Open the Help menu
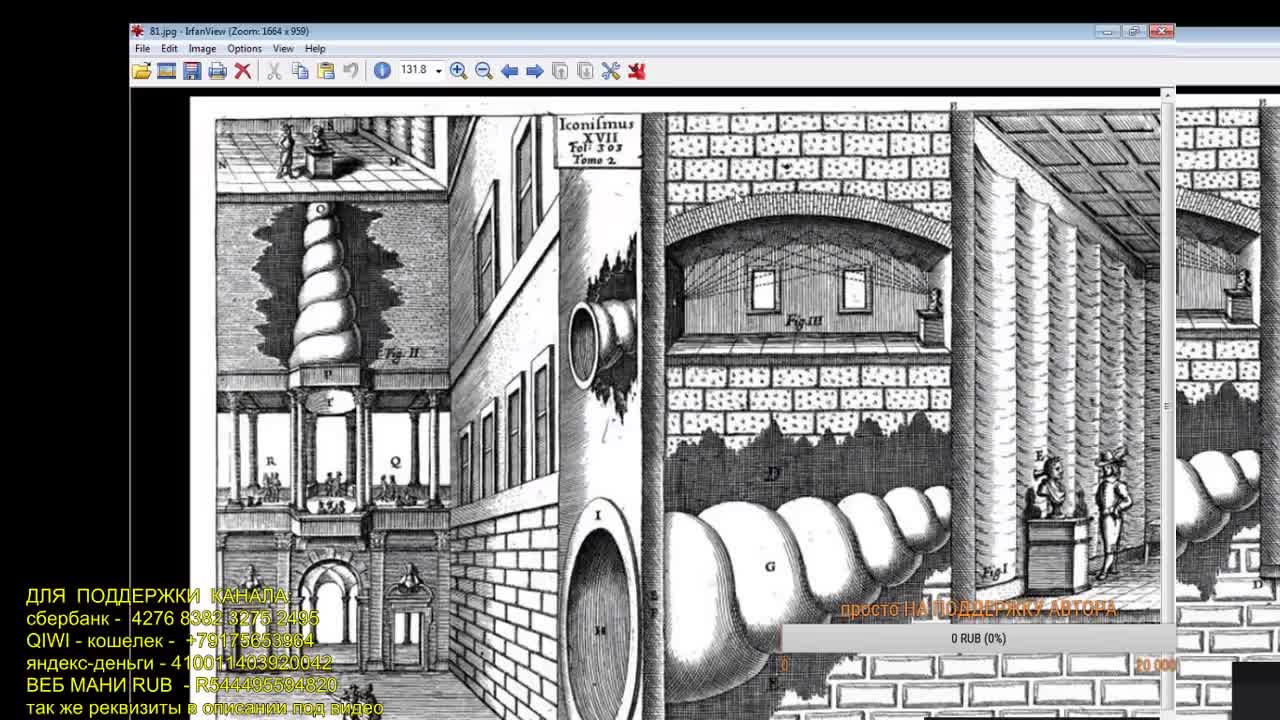1280x720 pixels. 315,48
